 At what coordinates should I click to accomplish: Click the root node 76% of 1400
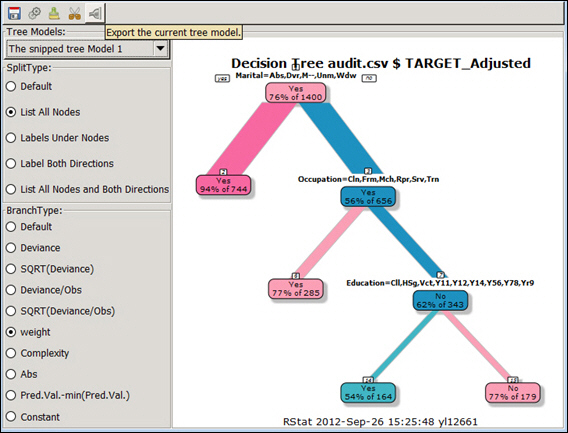tap(296, 93)
